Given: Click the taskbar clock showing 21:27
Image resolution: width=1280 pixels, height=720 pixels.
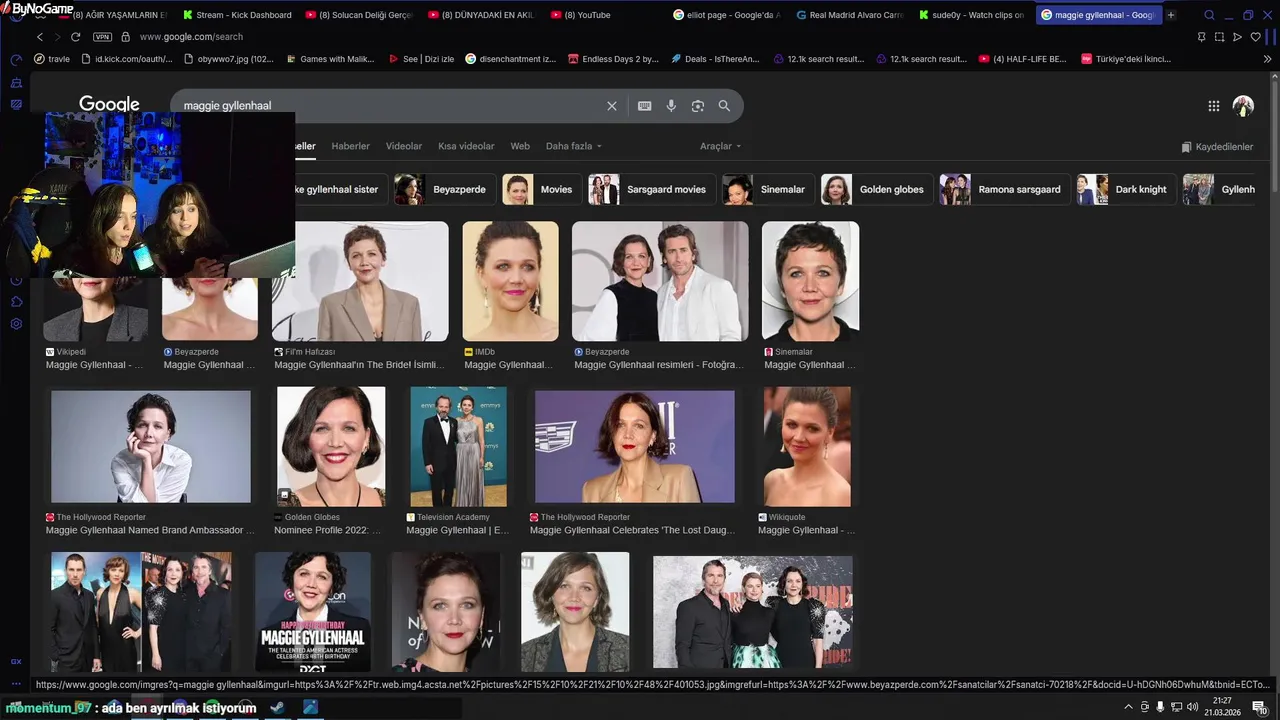Looking at the screenshot, I should point(1222,707).
